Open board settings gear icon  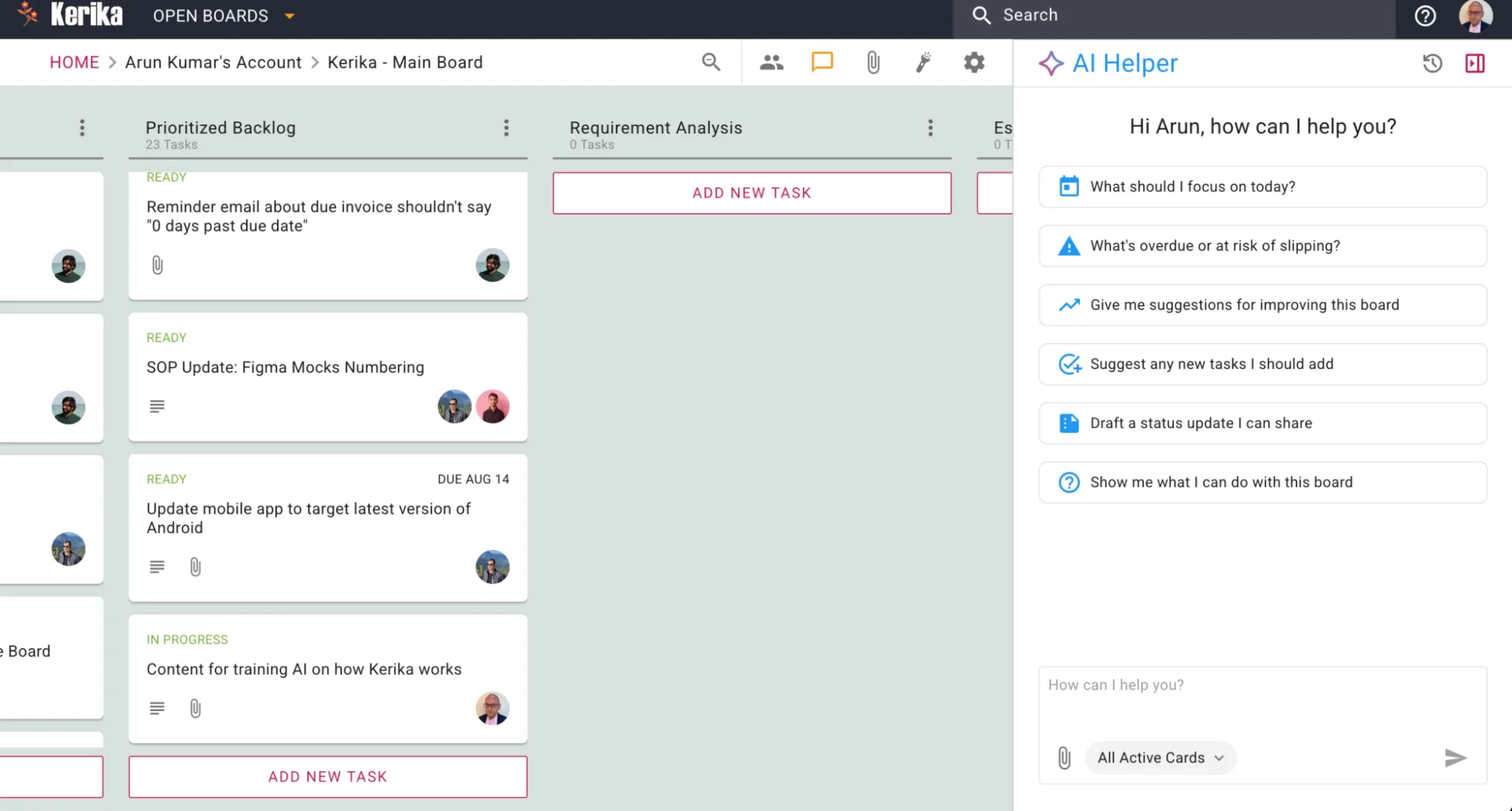(974, 62)
